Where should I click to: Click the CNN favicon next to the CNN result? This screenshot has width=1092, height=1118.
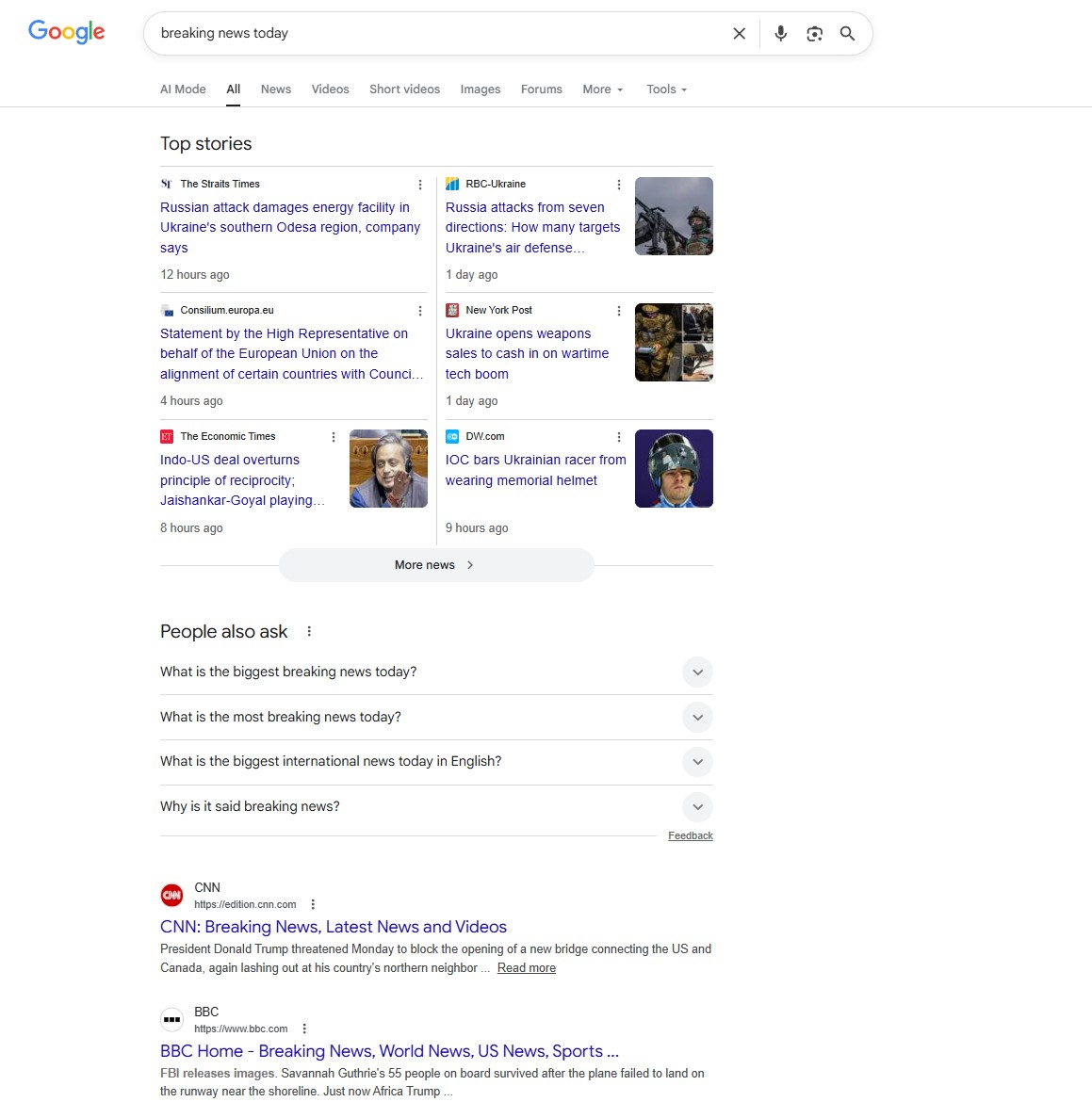point(171,895)
